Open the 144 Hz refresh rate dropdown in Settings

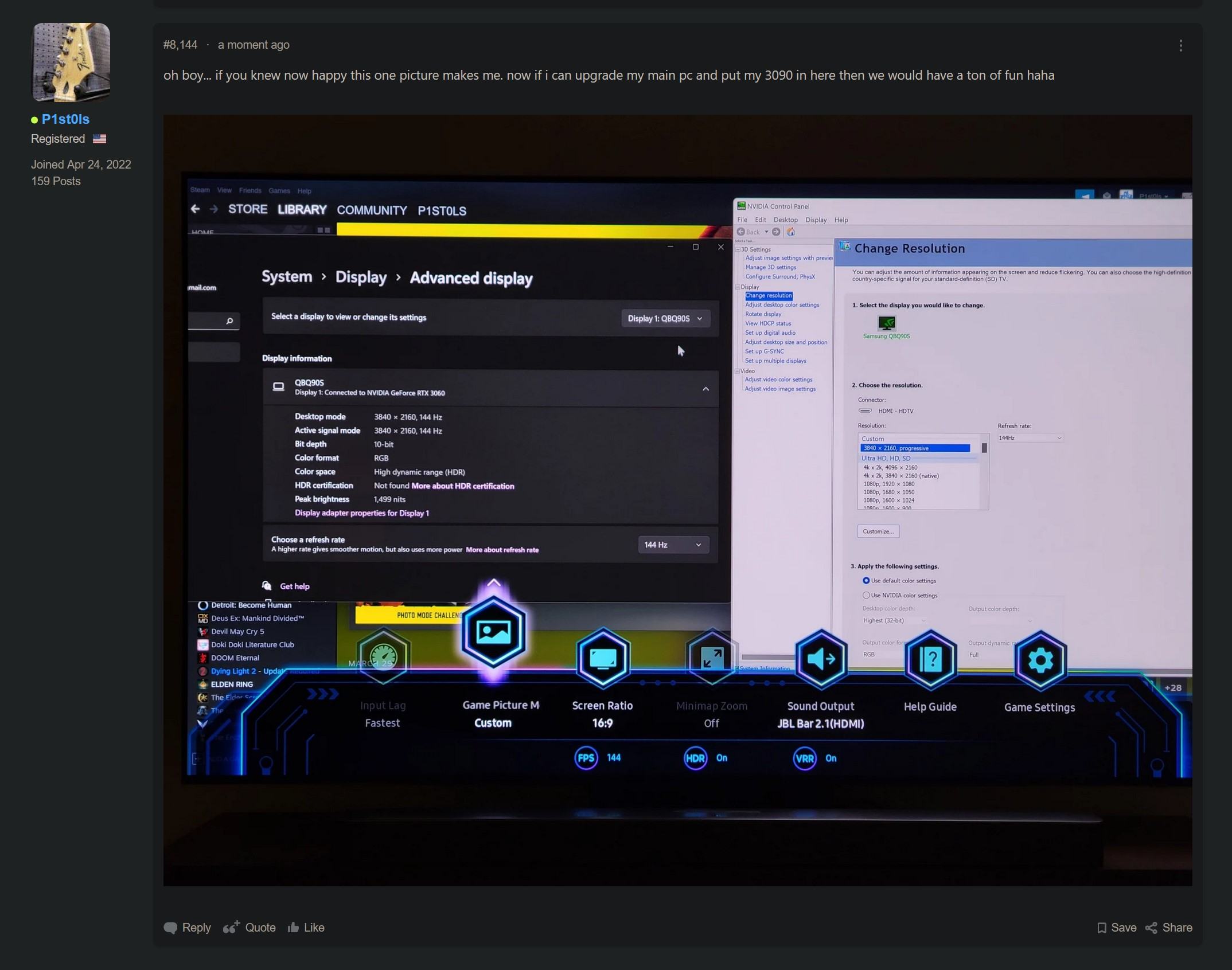[673, 545]
